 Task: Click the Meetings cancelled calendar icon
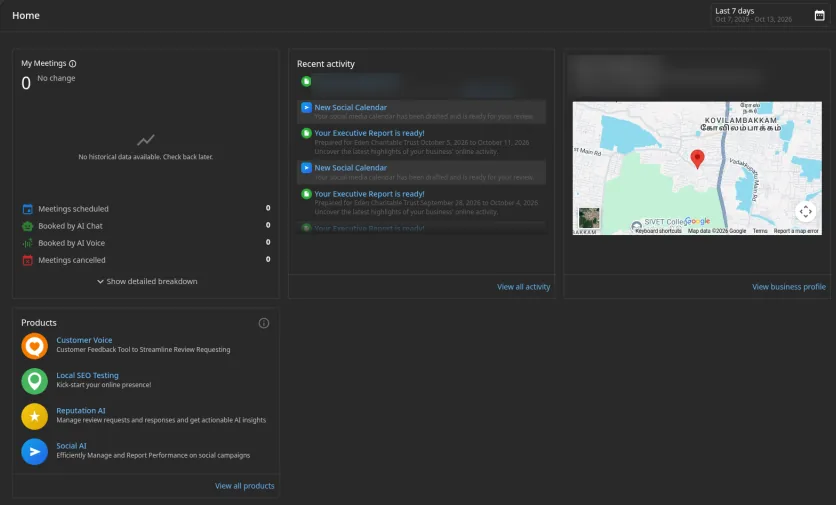[x=28, y=260]
